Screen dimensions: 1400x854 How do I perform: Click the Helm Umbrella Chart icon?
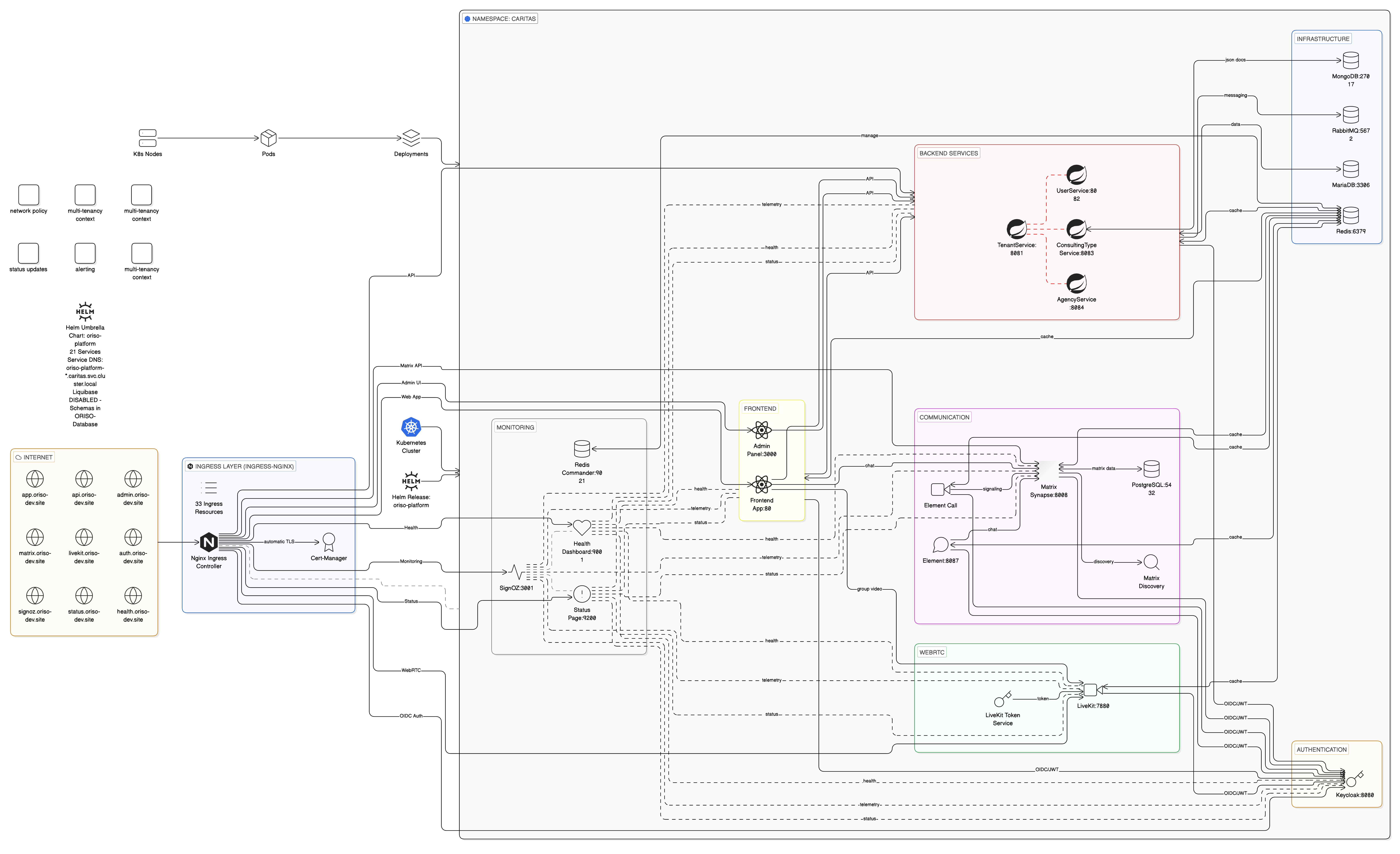84,311
